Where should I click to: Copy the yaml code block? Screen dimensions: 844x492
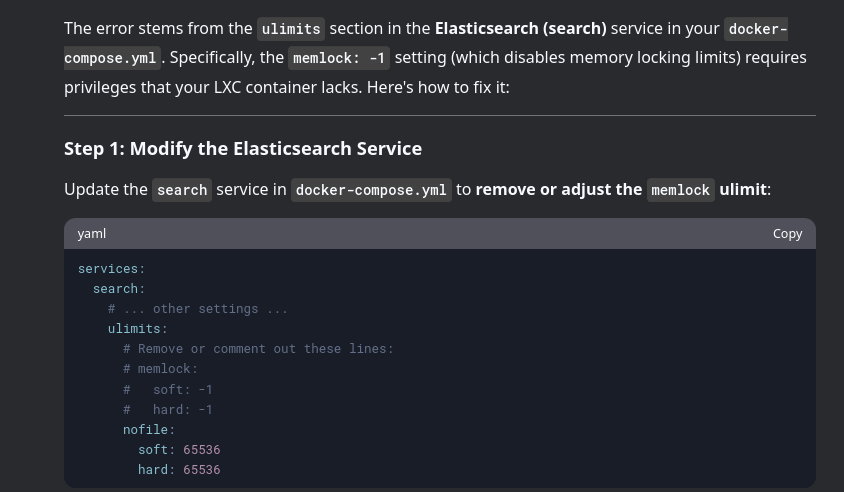click(x=787, y=234)
